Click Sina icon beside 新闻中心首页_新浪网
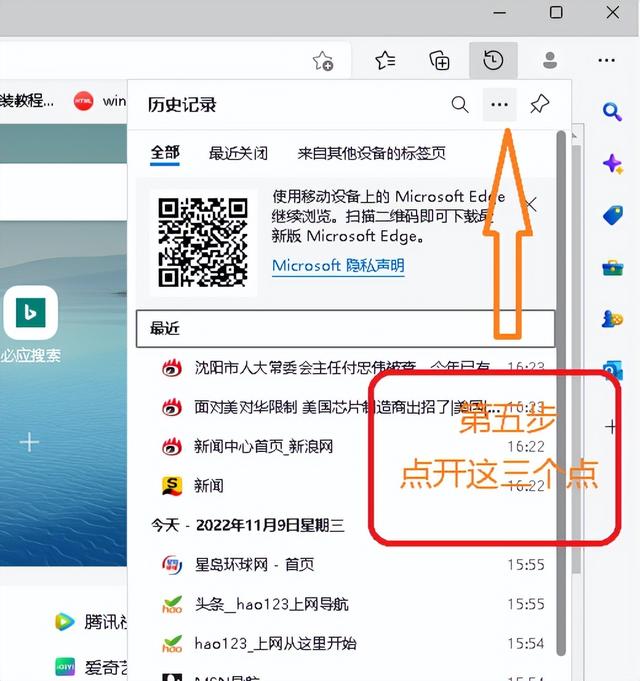This screenshot has height=681, width=640. click(172, 446)
